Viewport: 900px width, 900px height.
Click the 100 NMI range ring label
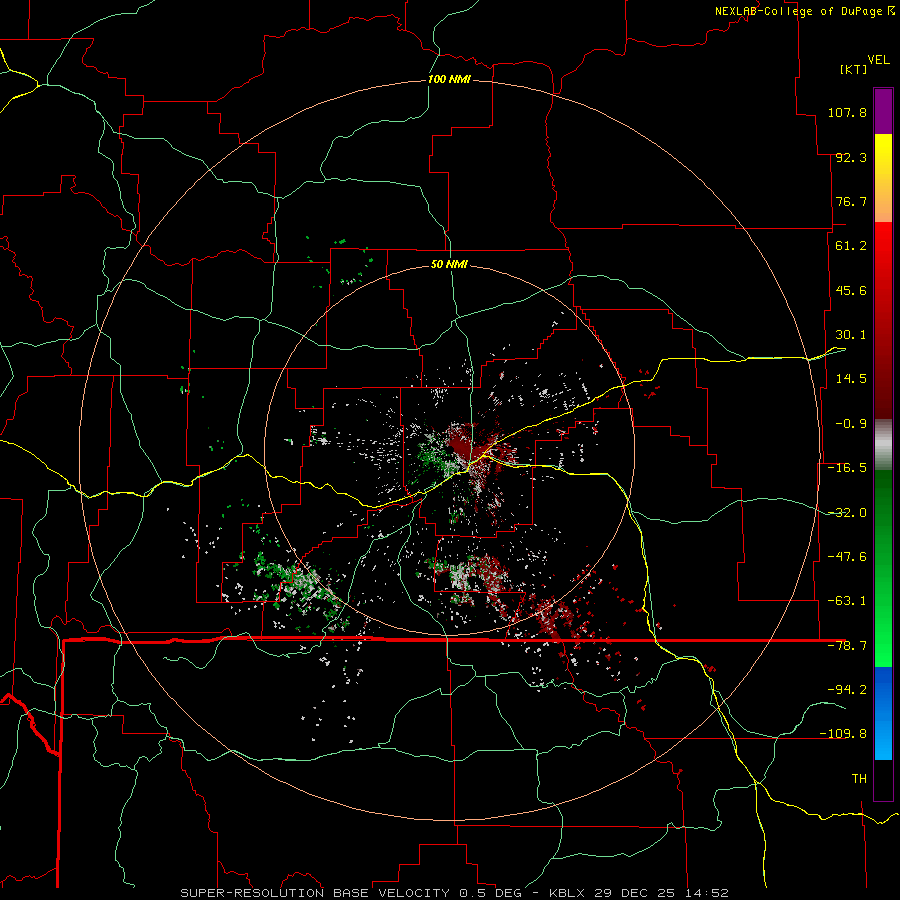pos(449,79)
